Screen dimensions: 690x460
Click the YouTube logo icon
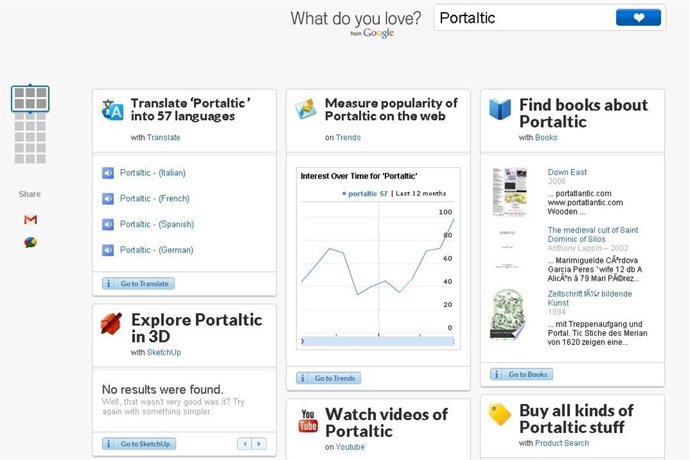pos(307,421)
